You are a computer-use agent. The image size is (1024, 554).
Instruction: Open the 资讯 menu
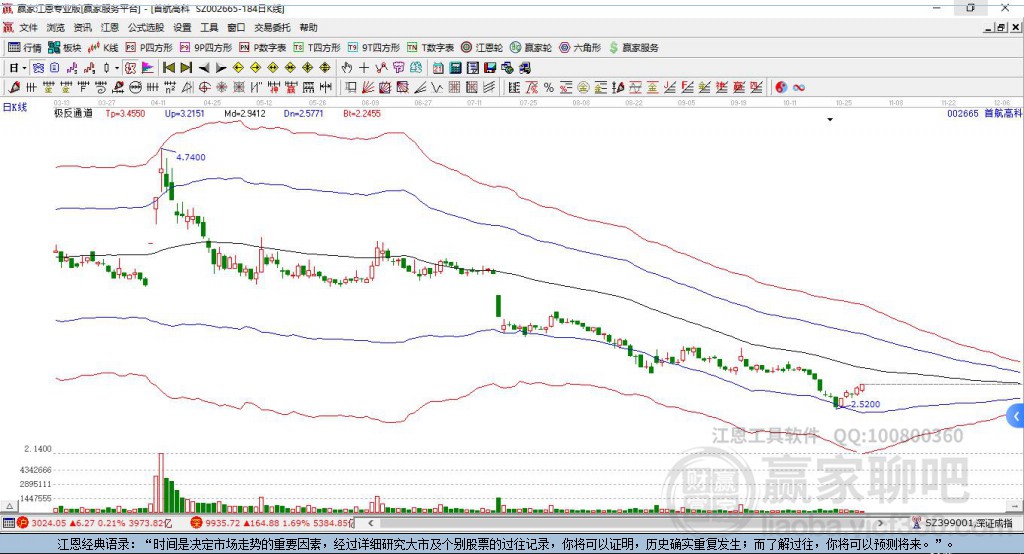pos(82,27)
